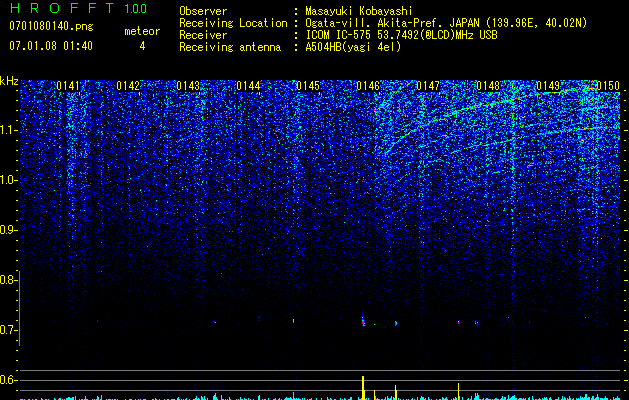The height and width of the screenshot is (400, 629).
Task: Click the 0145 time marker
Action: [308, 86]
